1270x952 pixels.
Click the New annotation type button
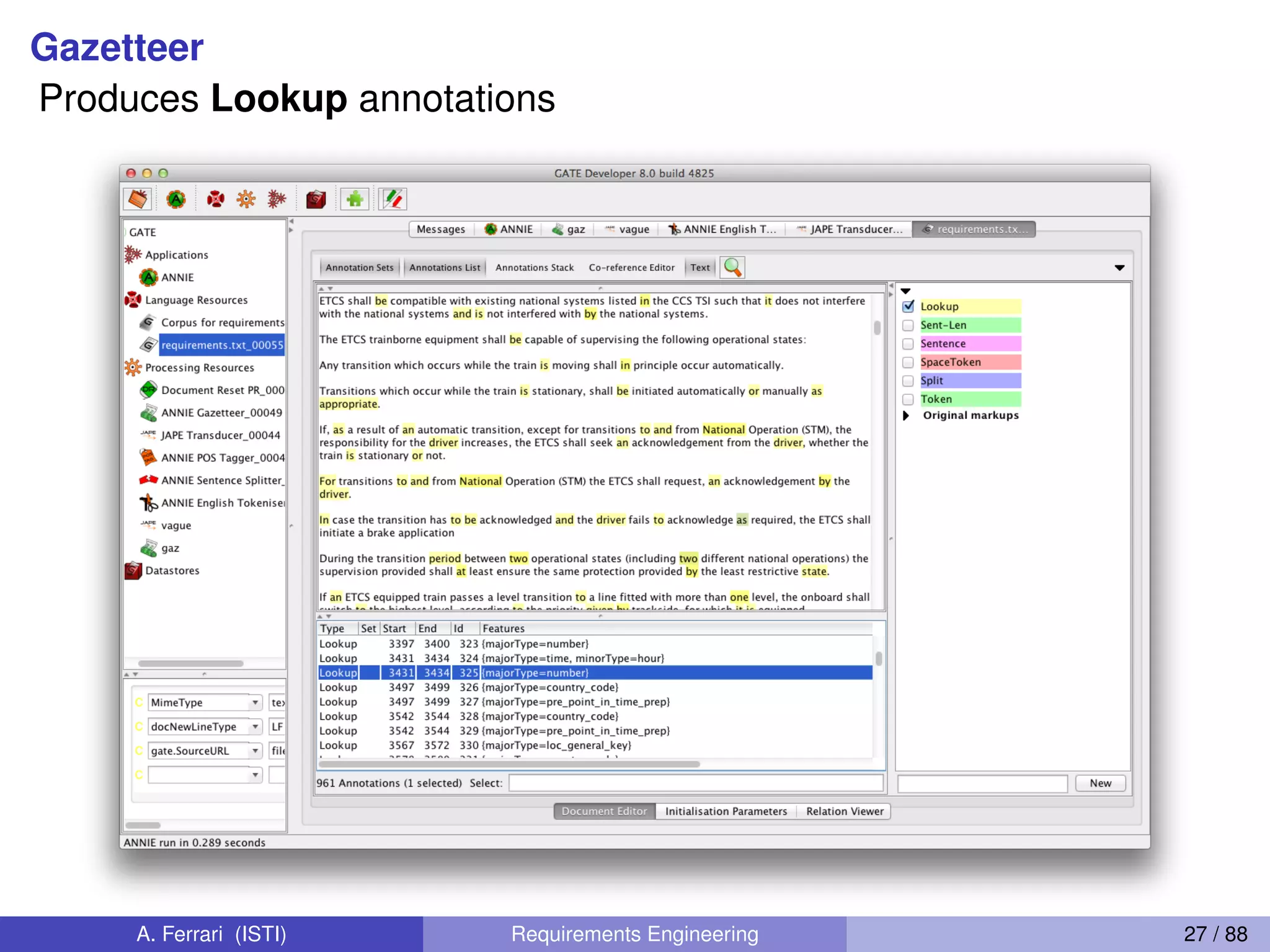click(1101, 783)
